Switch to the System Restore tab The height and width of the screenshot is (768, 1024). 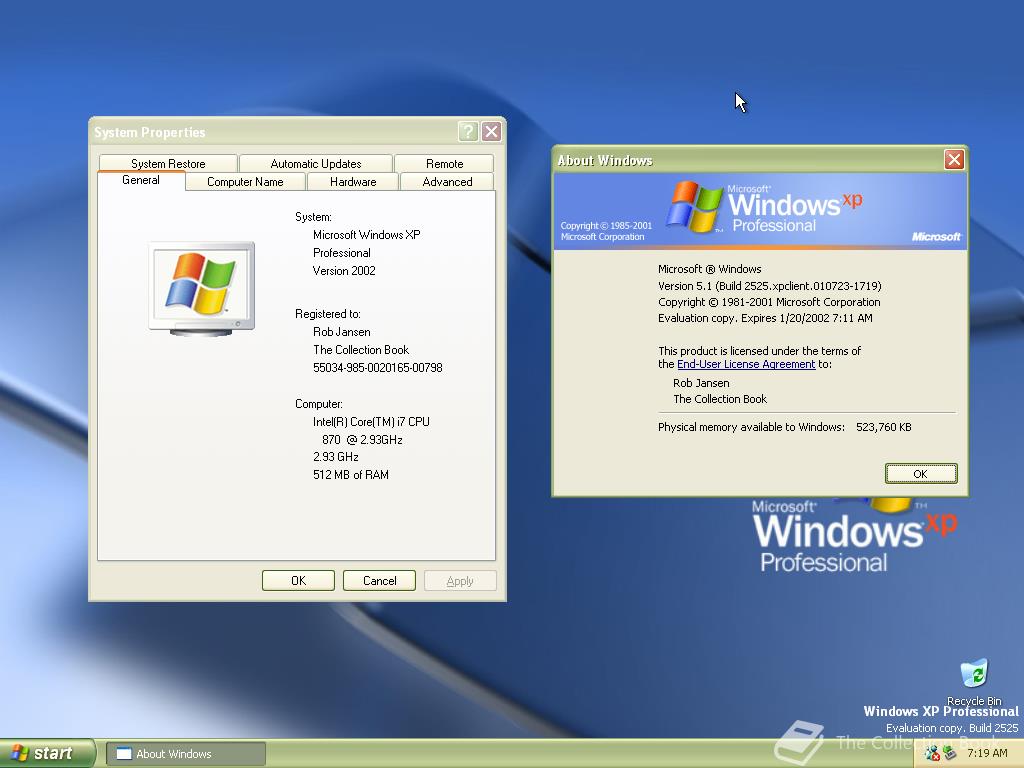[168, 163]
